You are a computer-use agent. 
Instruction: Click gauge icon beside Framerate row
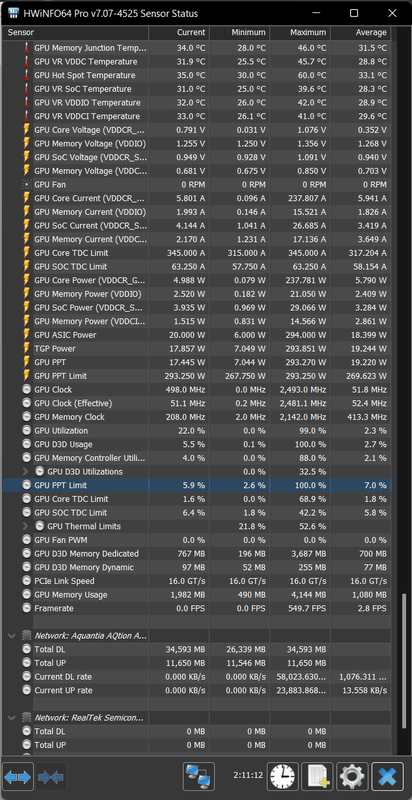click(27, 608)
